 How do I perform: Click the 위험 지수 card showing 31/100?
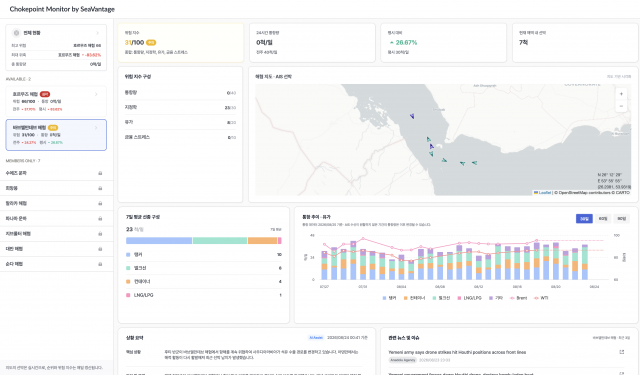[x=181, y=42]
